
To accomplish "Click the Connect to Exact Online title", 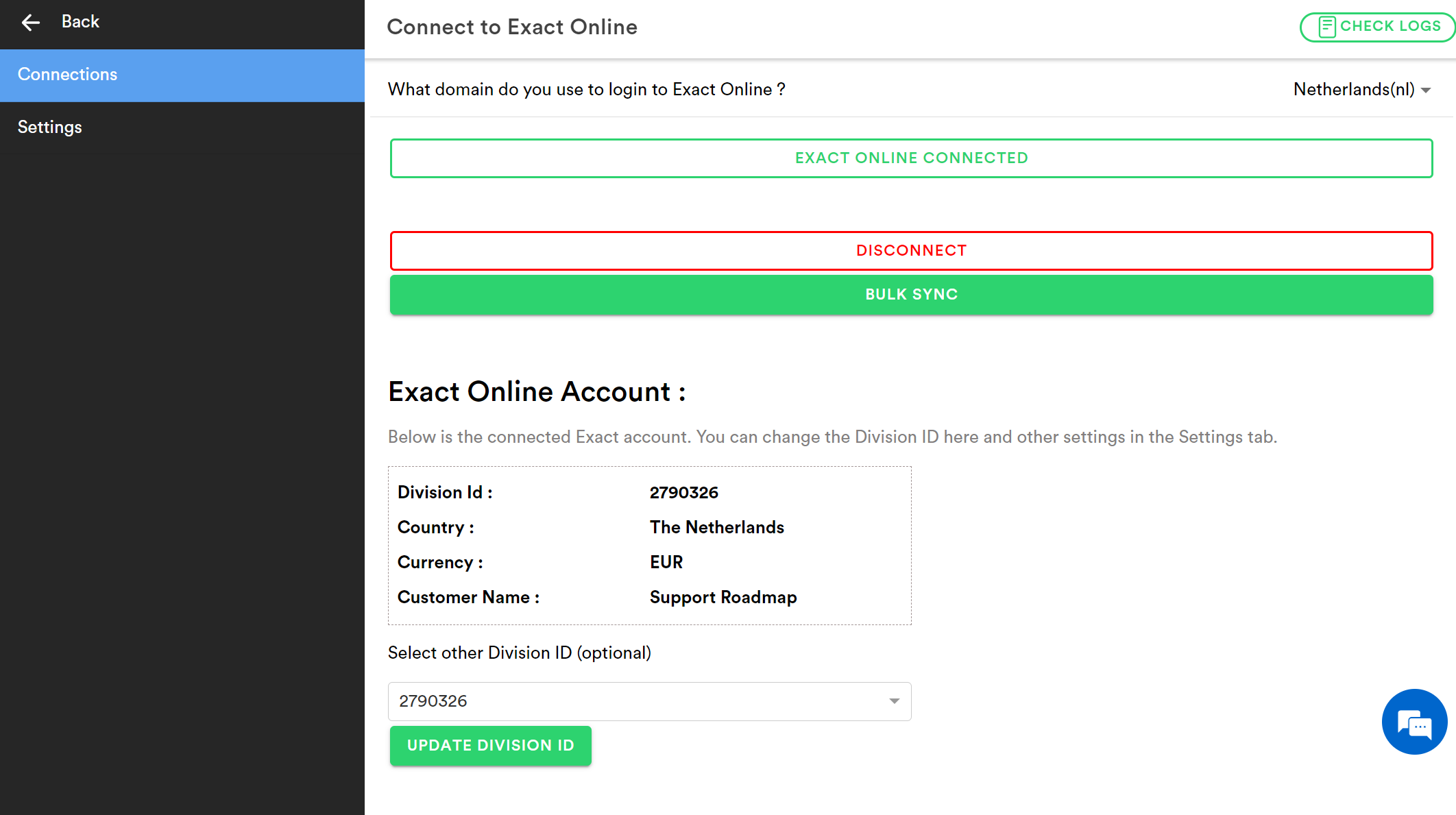I will [512, 27].
